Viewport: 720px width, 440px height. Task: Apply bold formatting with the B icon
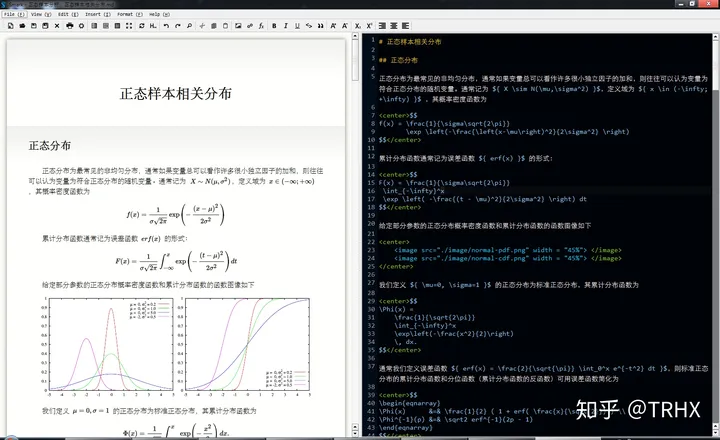pos(274,26)
